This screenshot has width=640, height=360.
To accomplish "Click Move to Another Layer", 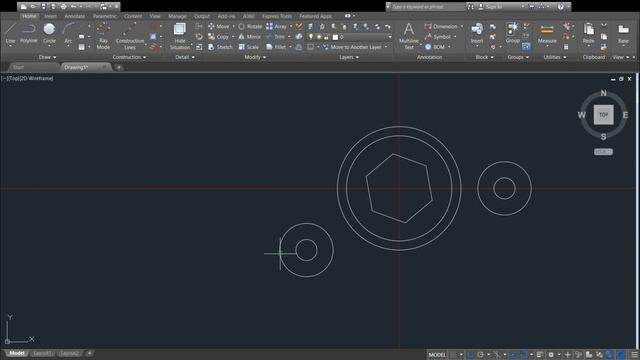I will [352, 47].
